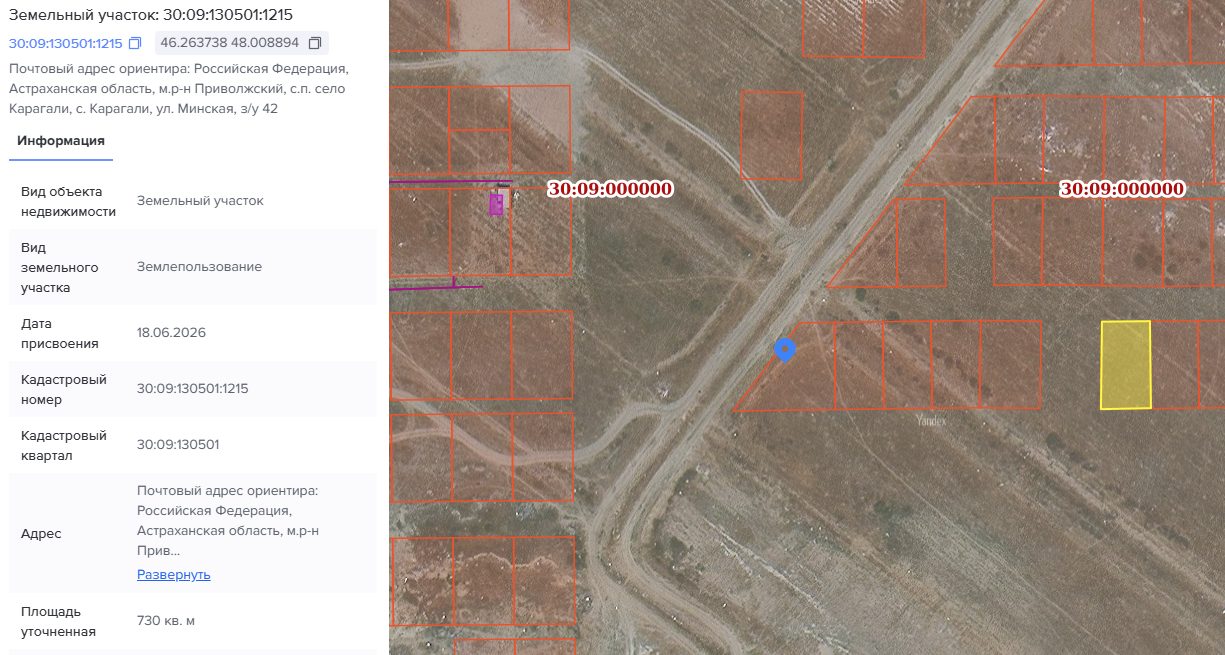
Task: Open the blue 30:09:130501:1215 cadastral link
Action: (65, 43)
